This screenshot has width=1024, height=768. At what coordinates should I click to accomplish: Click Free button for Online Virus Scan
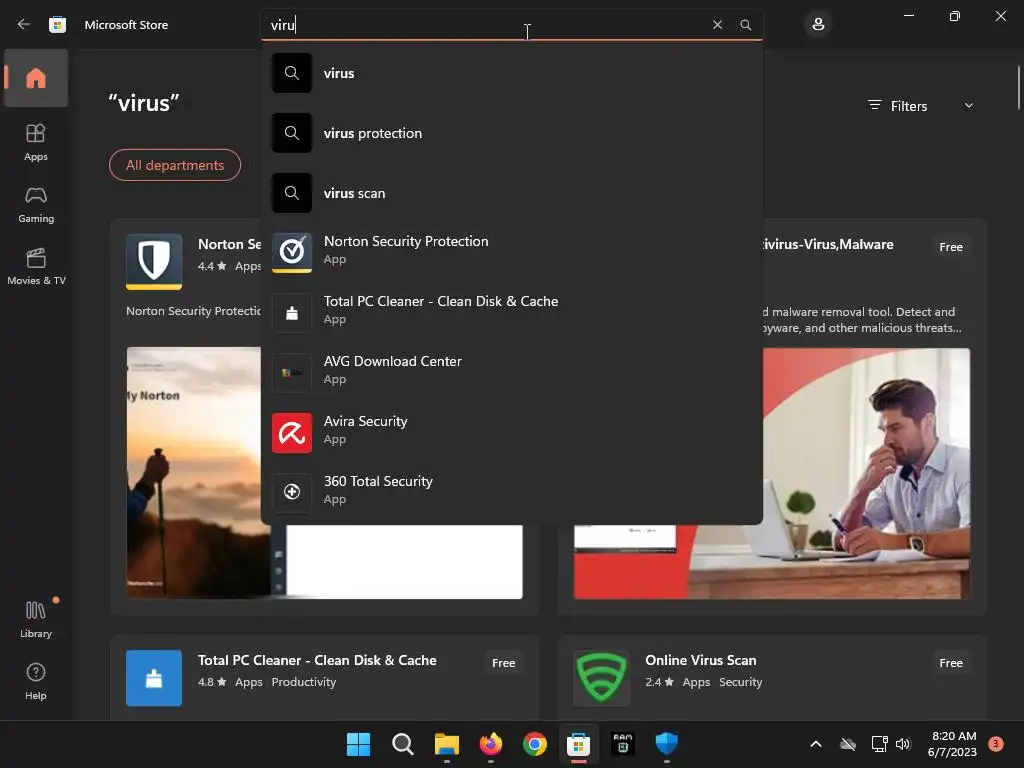click(951, 663)
